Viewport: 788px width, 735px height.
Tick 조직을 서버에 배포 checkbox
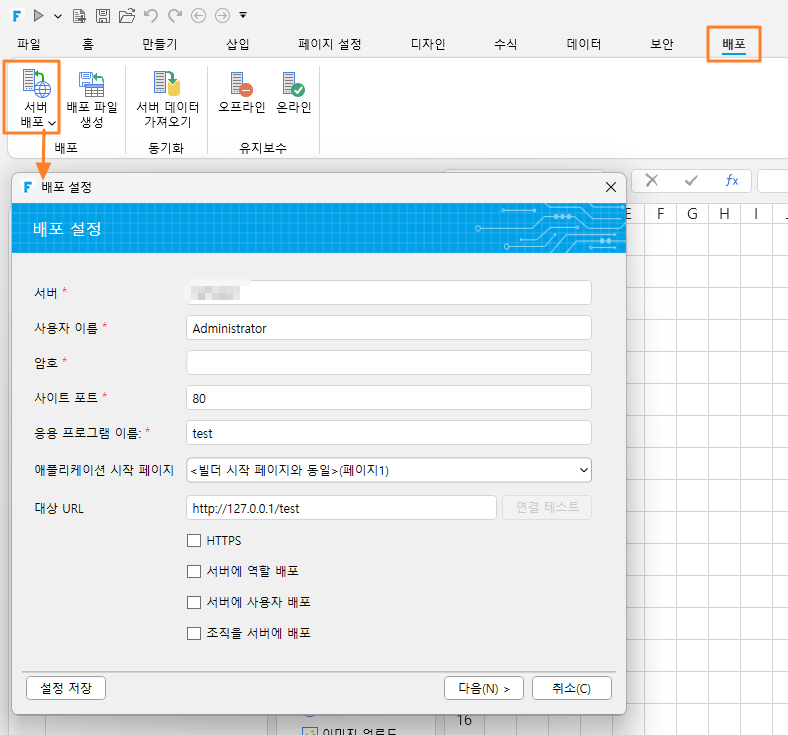tap(194, 633)
